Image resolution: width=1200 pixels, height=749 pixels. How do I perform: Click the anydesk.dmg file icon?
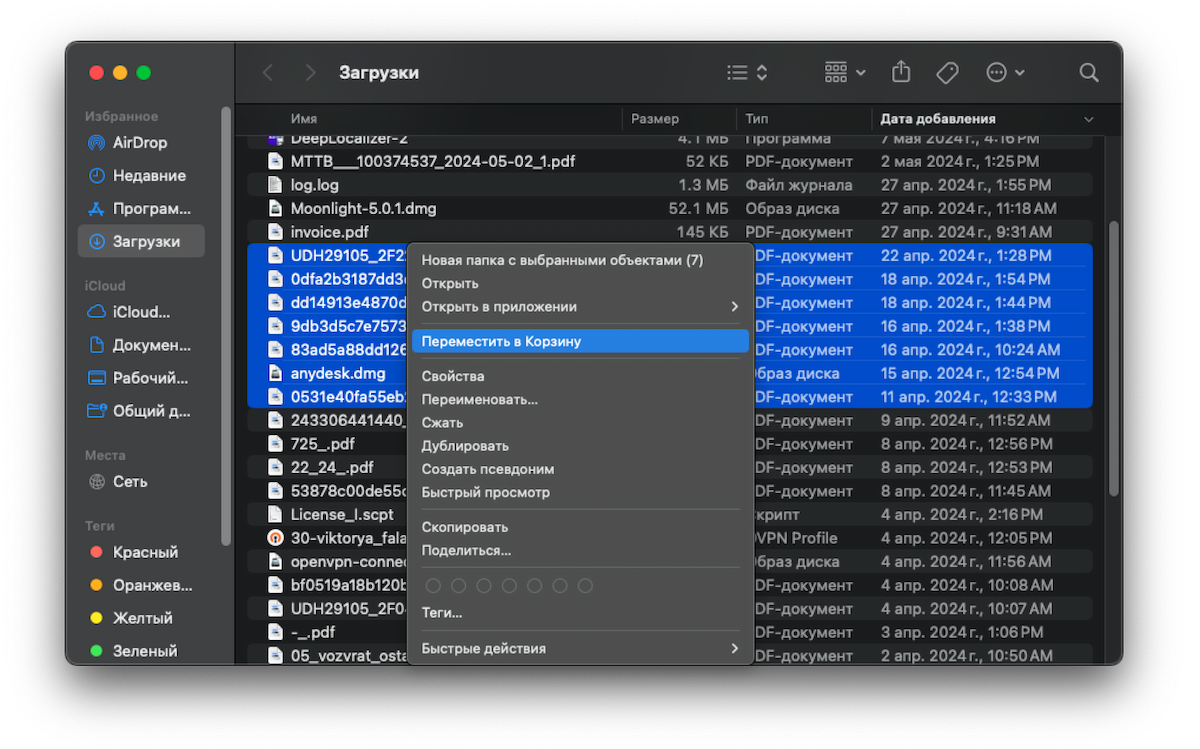[x=276, y=373]
